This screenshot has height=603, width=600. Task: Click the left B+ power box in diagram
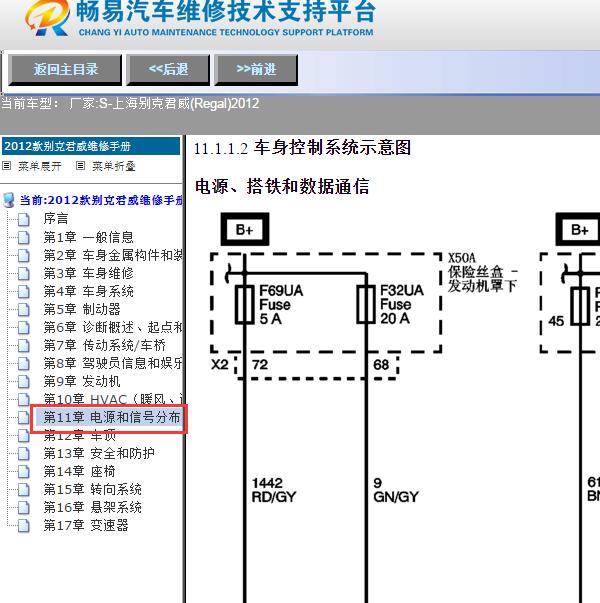click(245, 230)
